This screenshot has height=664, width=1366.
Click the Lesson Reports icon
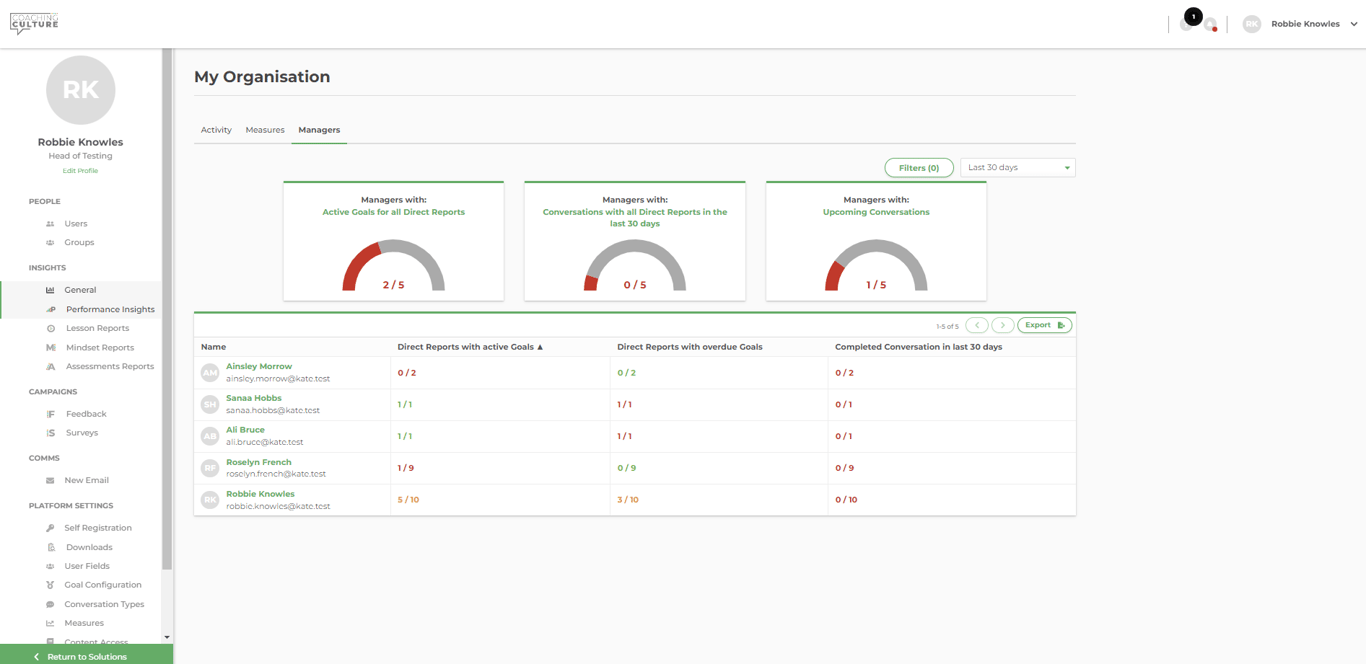pyautogui.click(x=50, y=328)
